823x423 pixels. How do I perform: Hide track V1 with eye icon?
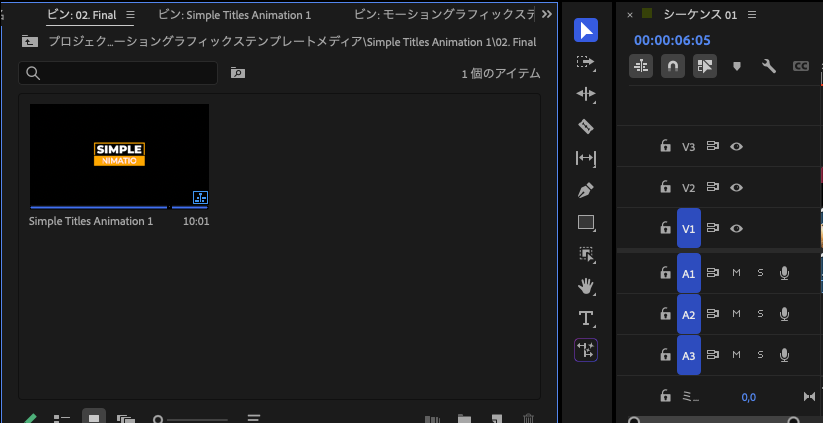tap(736, 228)
